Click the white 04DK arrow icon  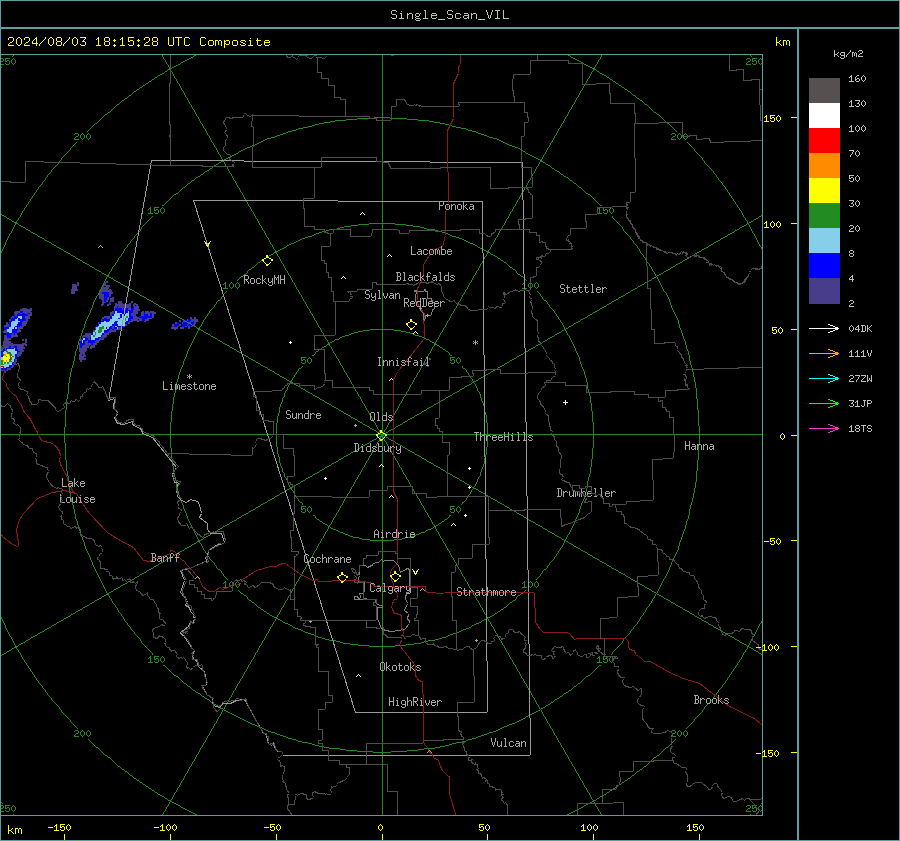(824, 328)
